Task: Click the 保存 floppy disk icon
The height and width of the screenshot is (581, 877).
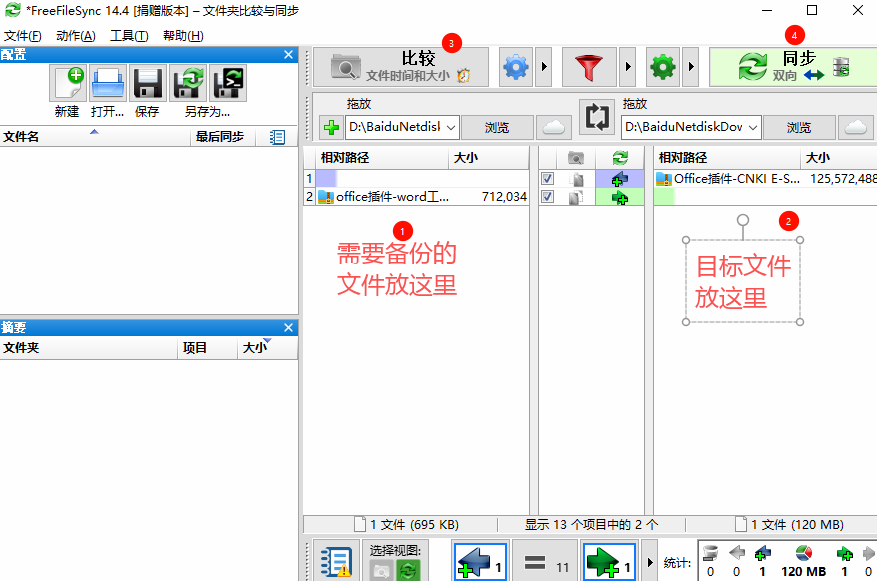Action: 148,82
